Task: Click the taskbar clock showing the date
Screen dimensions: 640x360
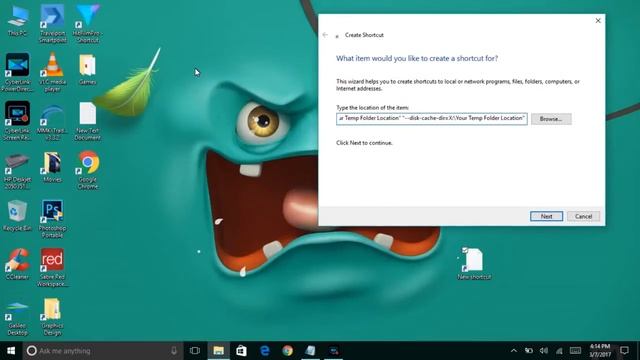Action: [600, 351]
